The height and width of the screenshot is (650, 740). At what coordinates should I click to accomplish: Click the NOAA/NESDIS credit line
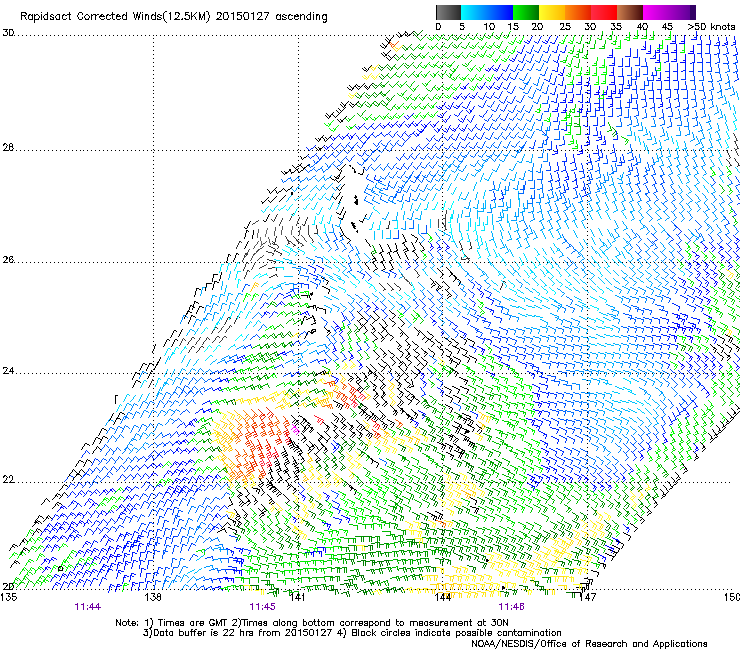click(589, 644)
